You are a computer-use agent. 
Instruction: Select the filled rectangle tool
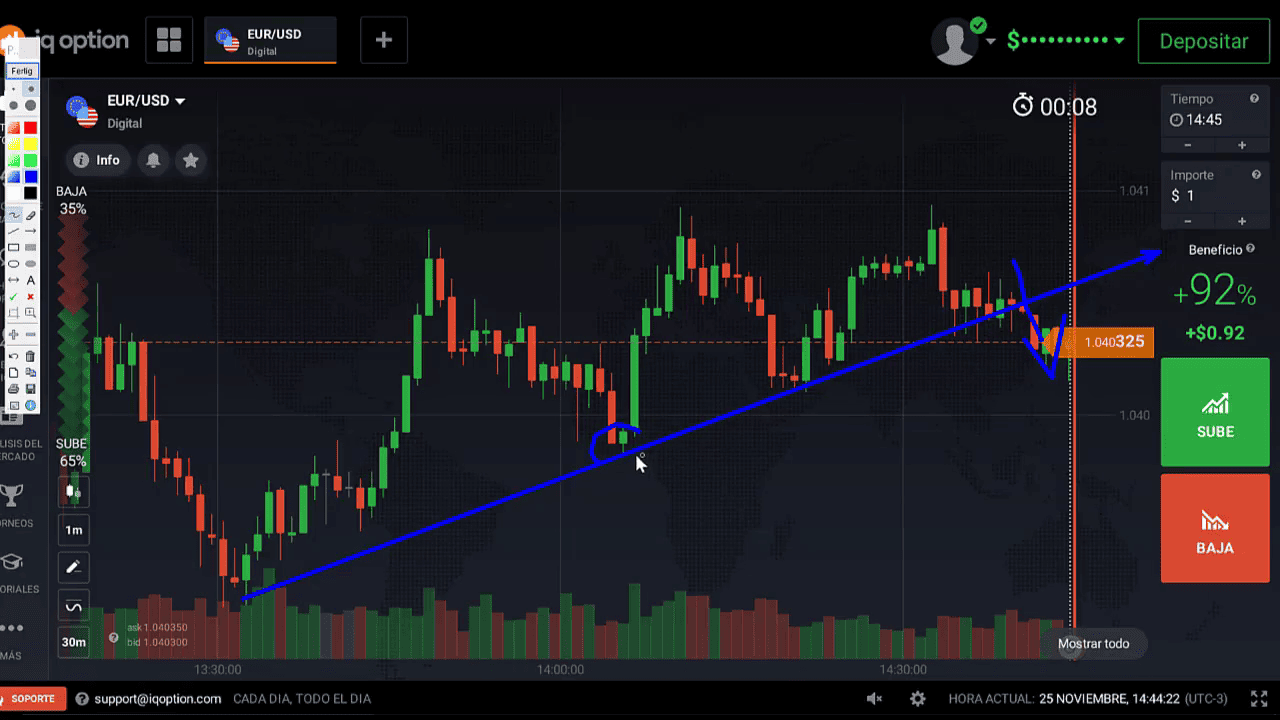31,247
